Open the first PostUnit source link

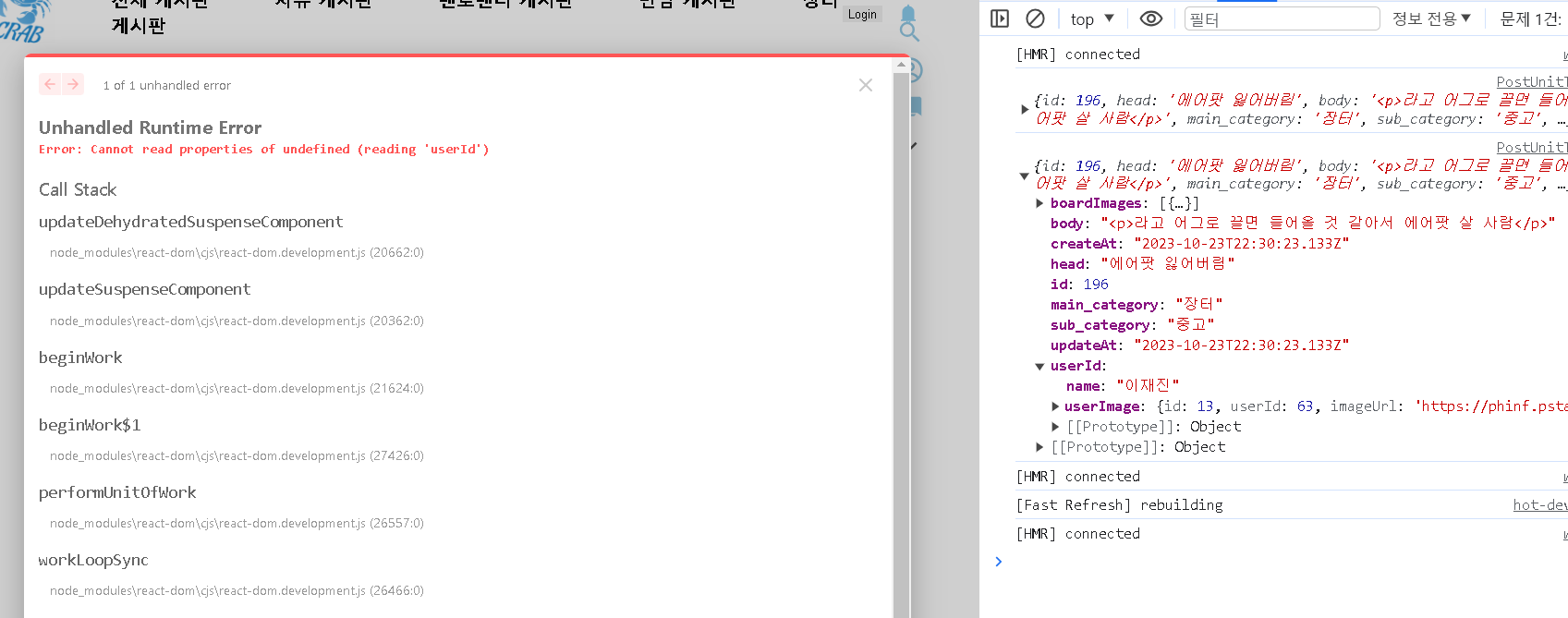coord(1531,82)
